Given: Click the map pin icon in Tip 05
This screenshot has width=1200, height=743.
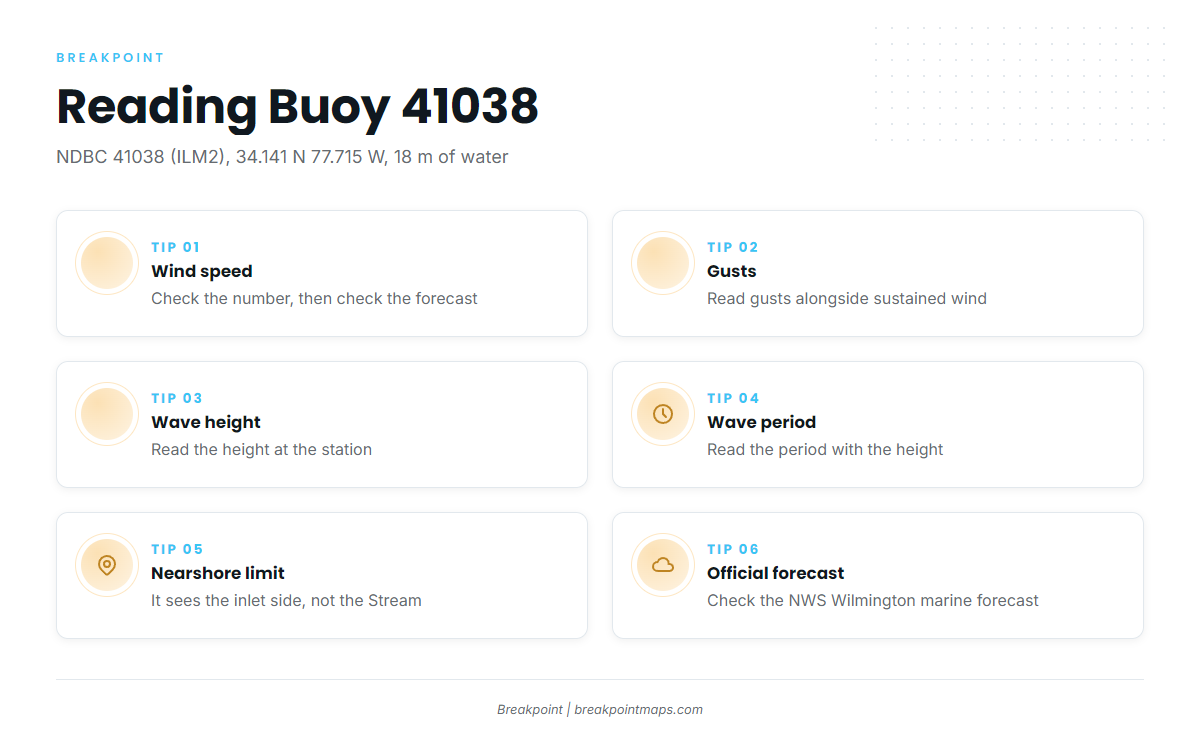Looking at the screenshot, I should (107, 565).
